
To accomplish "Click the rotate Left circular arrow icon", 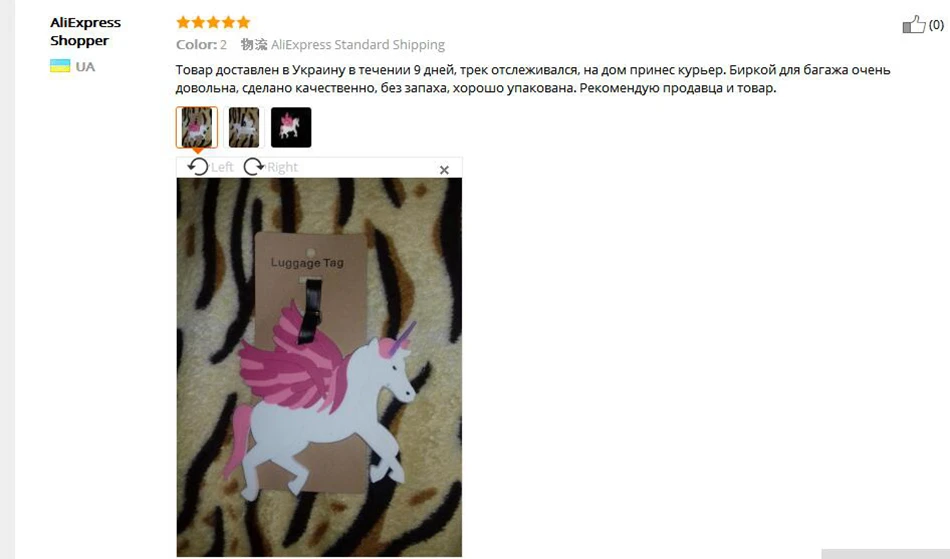I will (x=198, y=167).
